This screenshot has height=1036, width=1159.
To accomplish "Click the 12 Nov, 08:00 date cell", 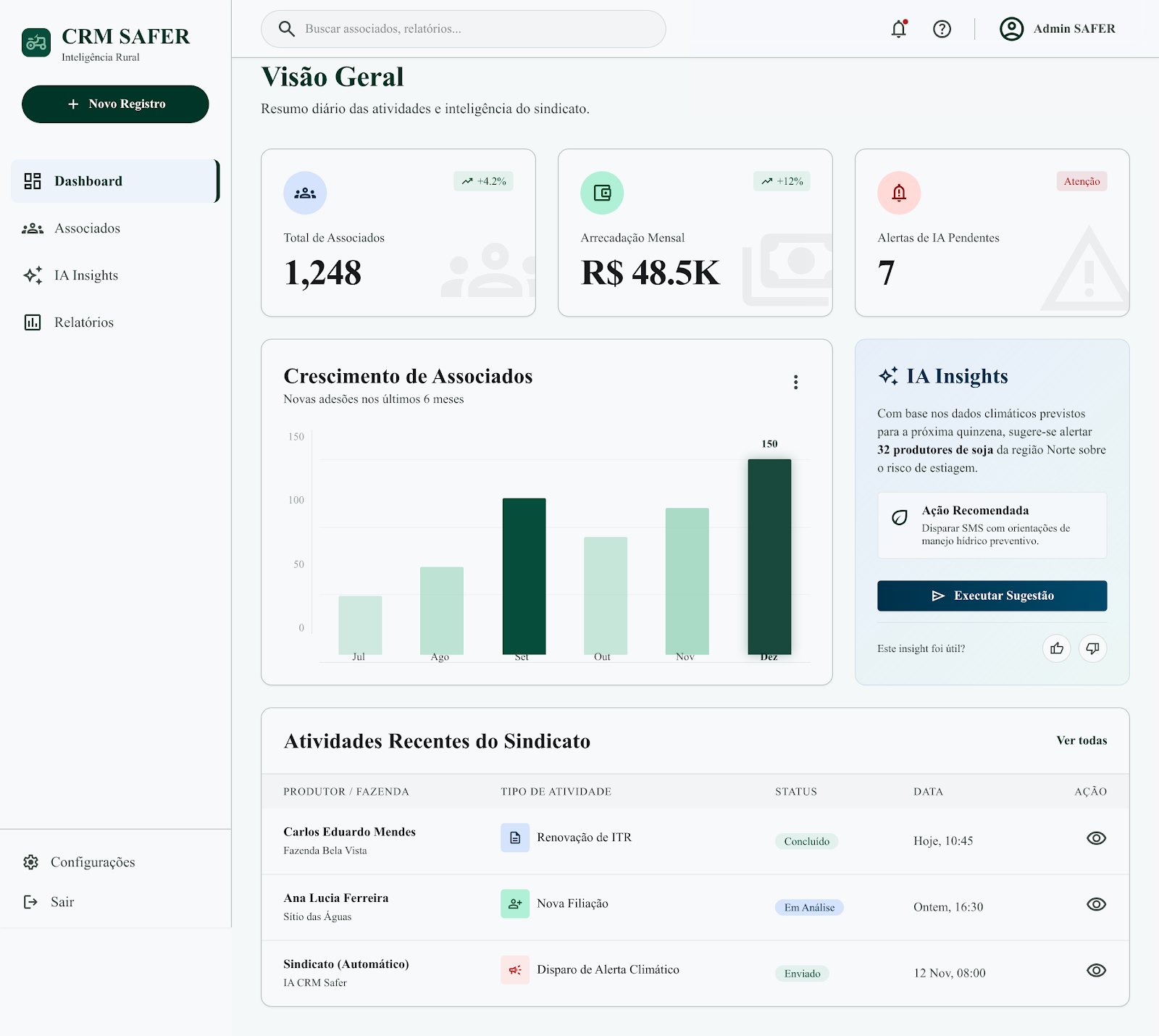I will click(x=950, y=973).
